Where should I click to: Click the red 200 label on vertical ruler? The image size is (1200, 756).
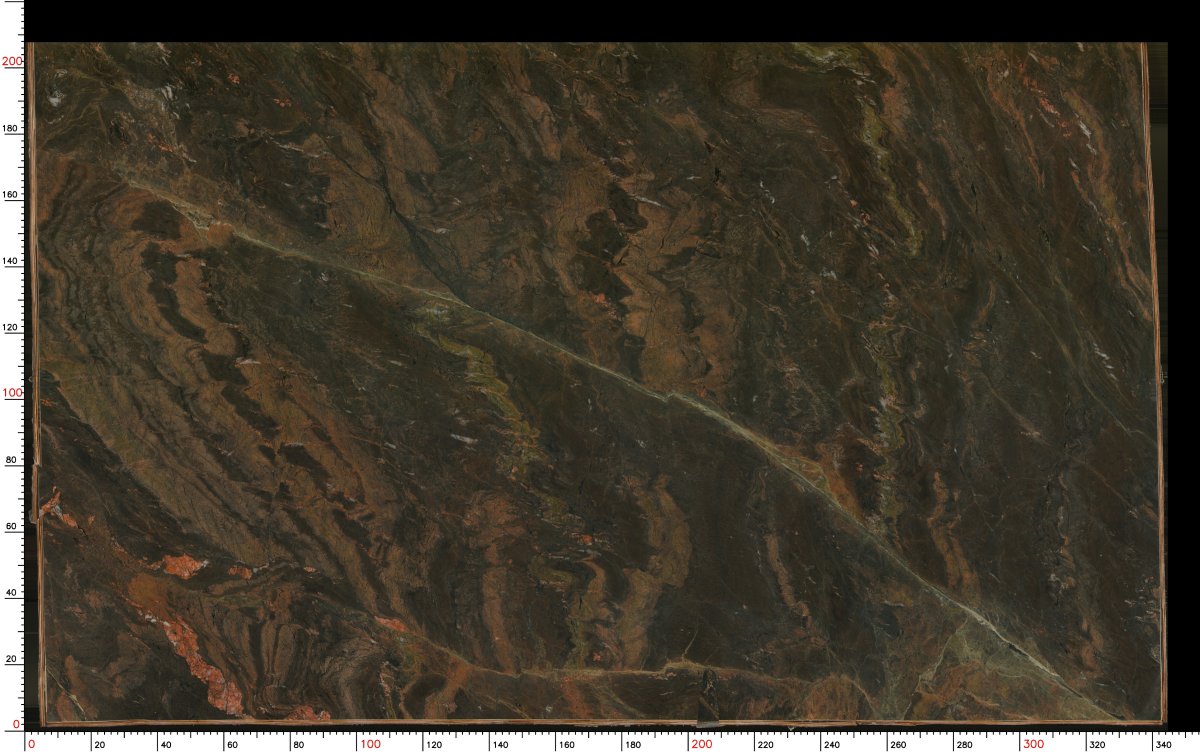click(12, 61)
